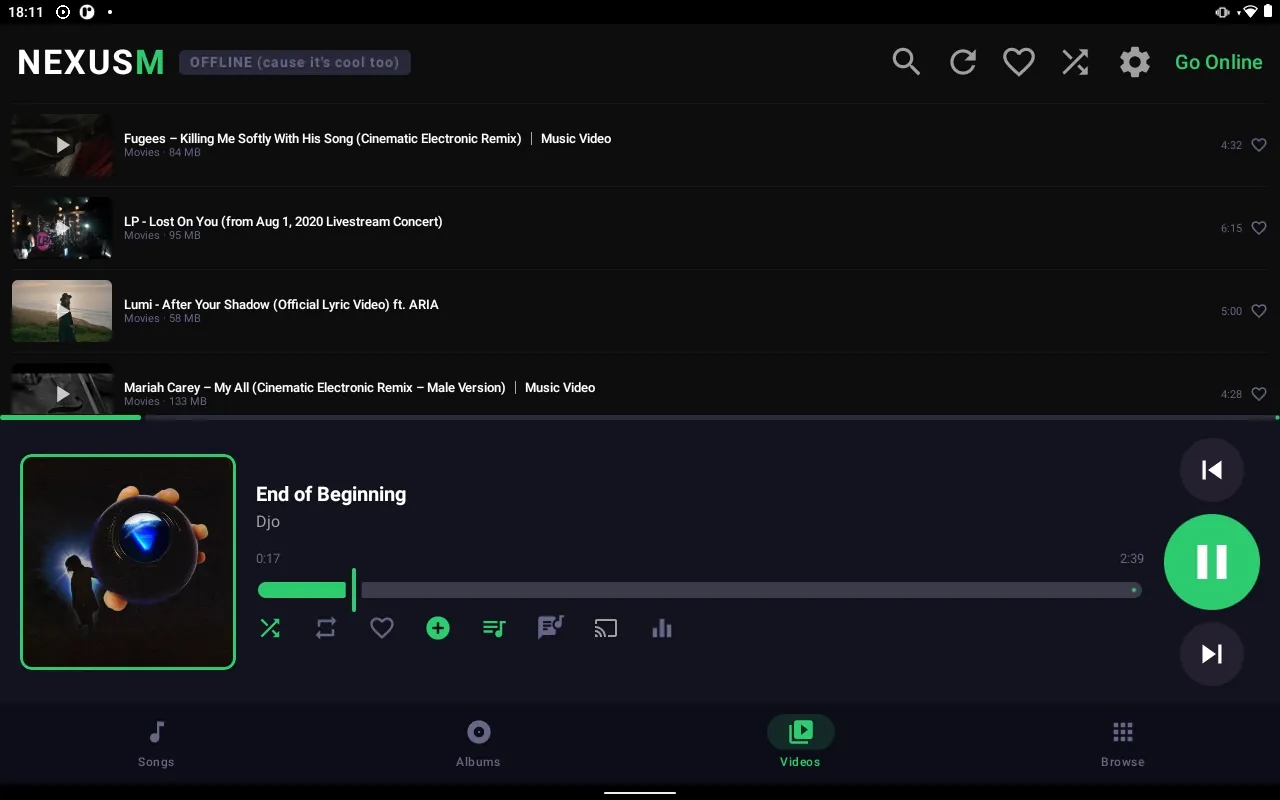Favorite LP Lost On You video
Viewport: 1280px width, 800px height.
1259,228
